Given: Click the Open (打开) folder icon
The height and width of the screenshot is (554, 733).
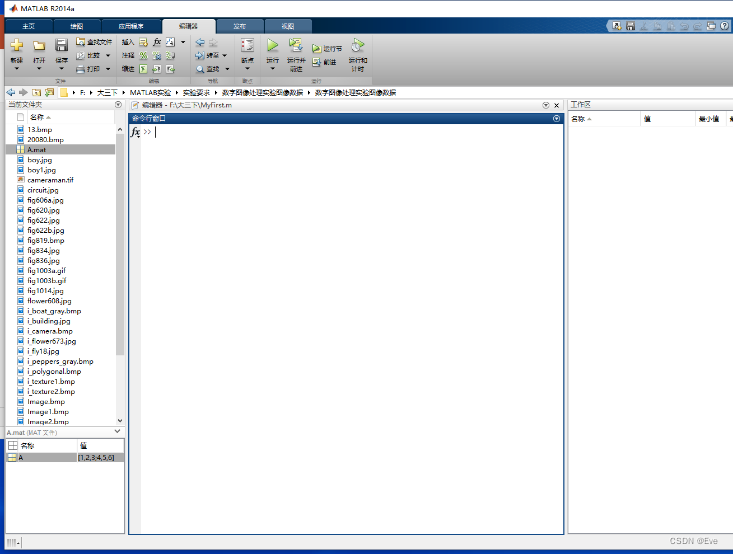Looking at the screenshot, I should (39, 45).
